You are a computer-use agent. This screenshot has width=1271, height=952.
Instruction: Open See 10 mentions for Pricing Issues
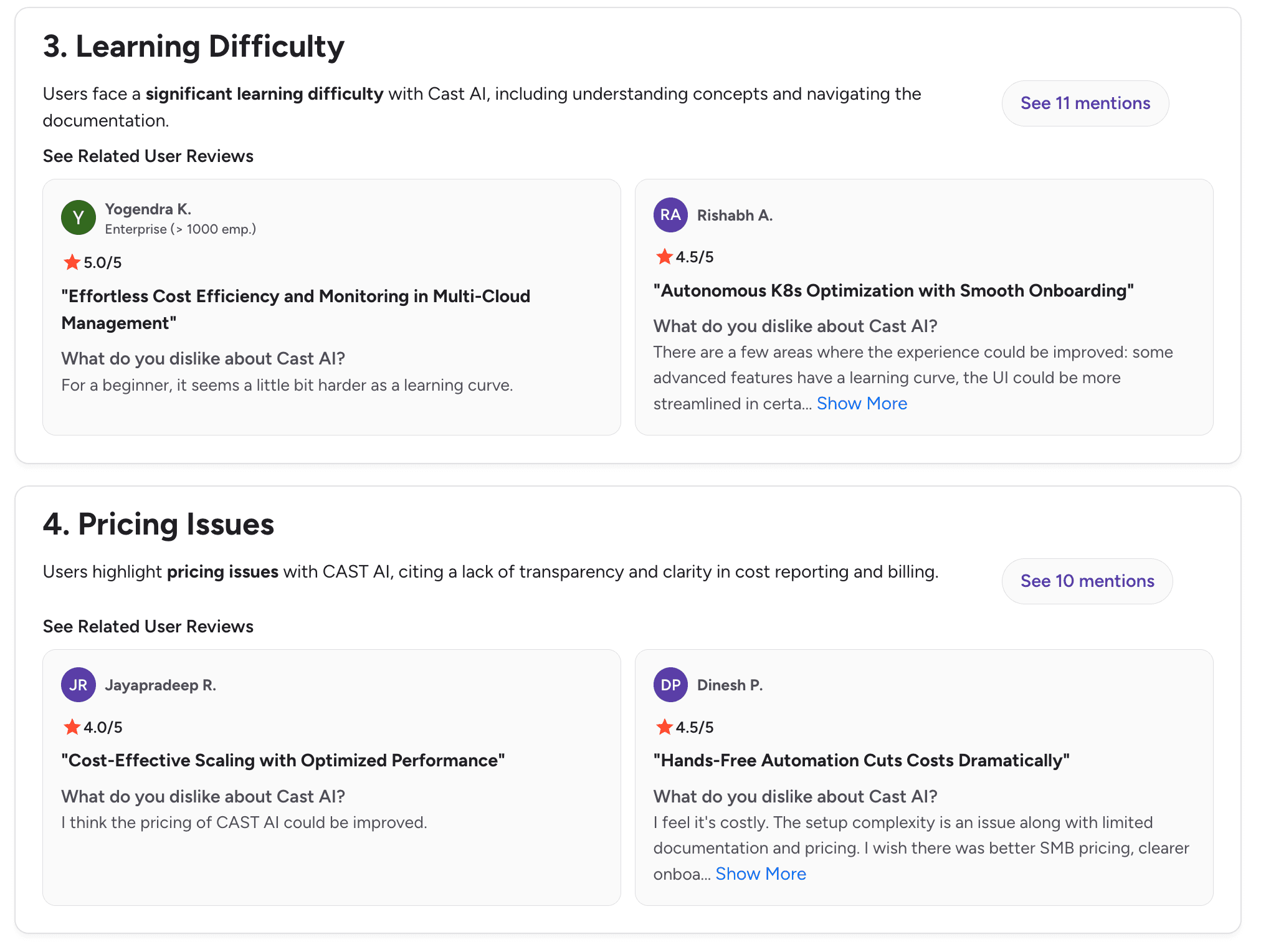click(x=1087, y=581)
